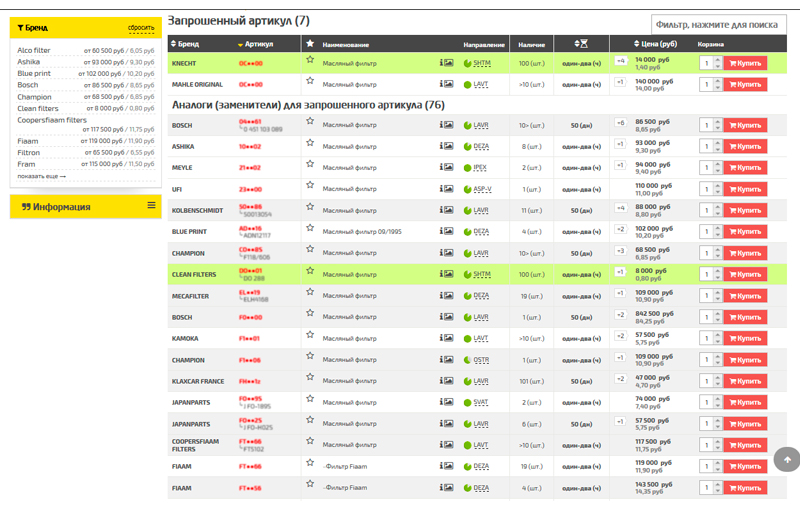Buy the UFI oil filter
The image size is (800, 510).
point(745,189)
